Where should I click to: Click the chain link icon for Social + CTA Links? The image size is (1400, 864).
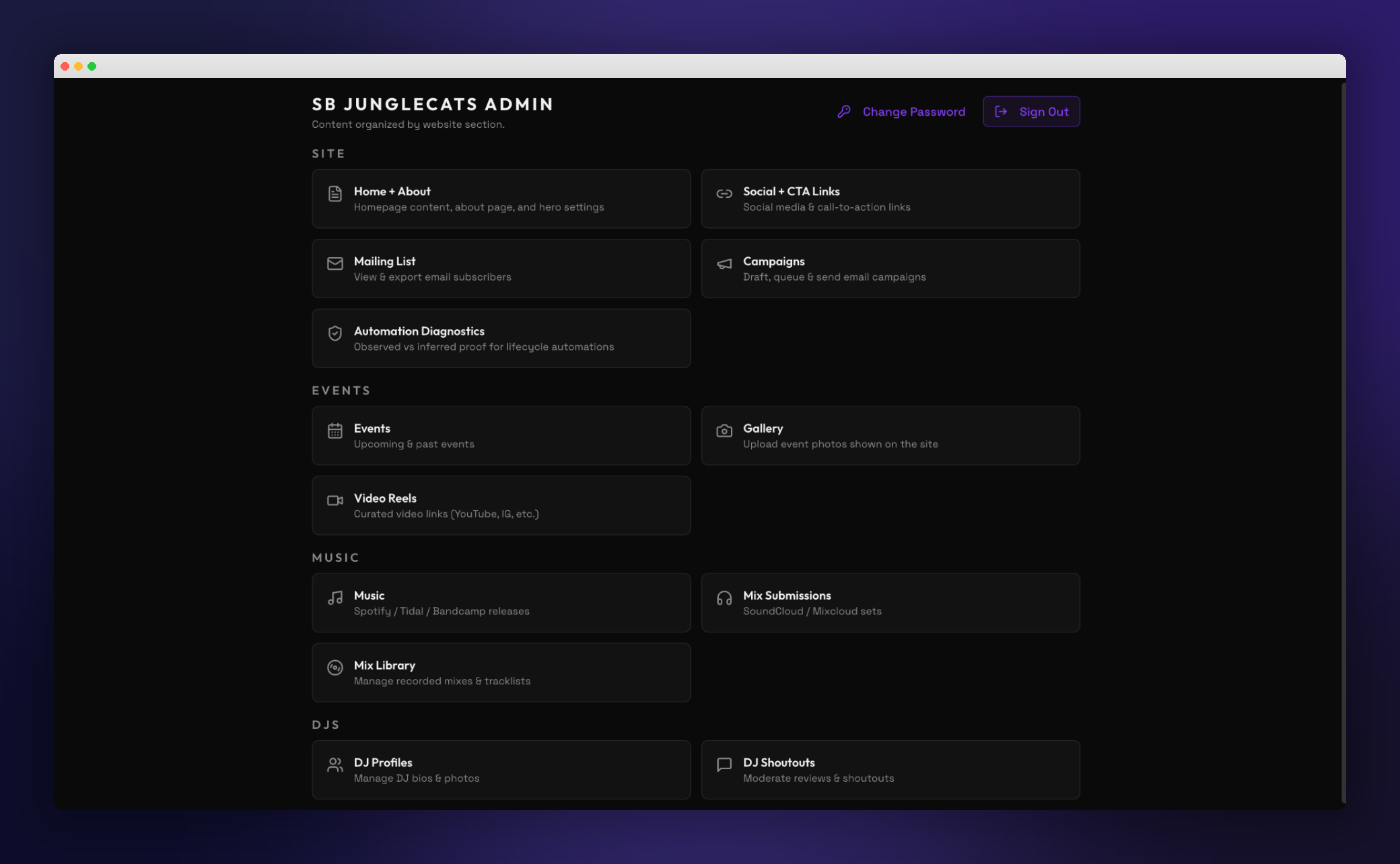(724, 194)
